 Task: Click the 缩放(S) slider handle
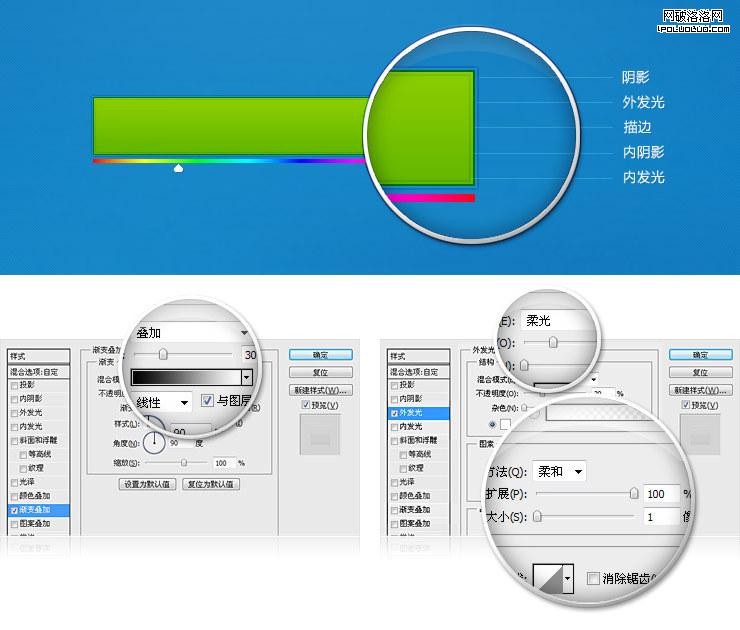click(x=184, y=463)
